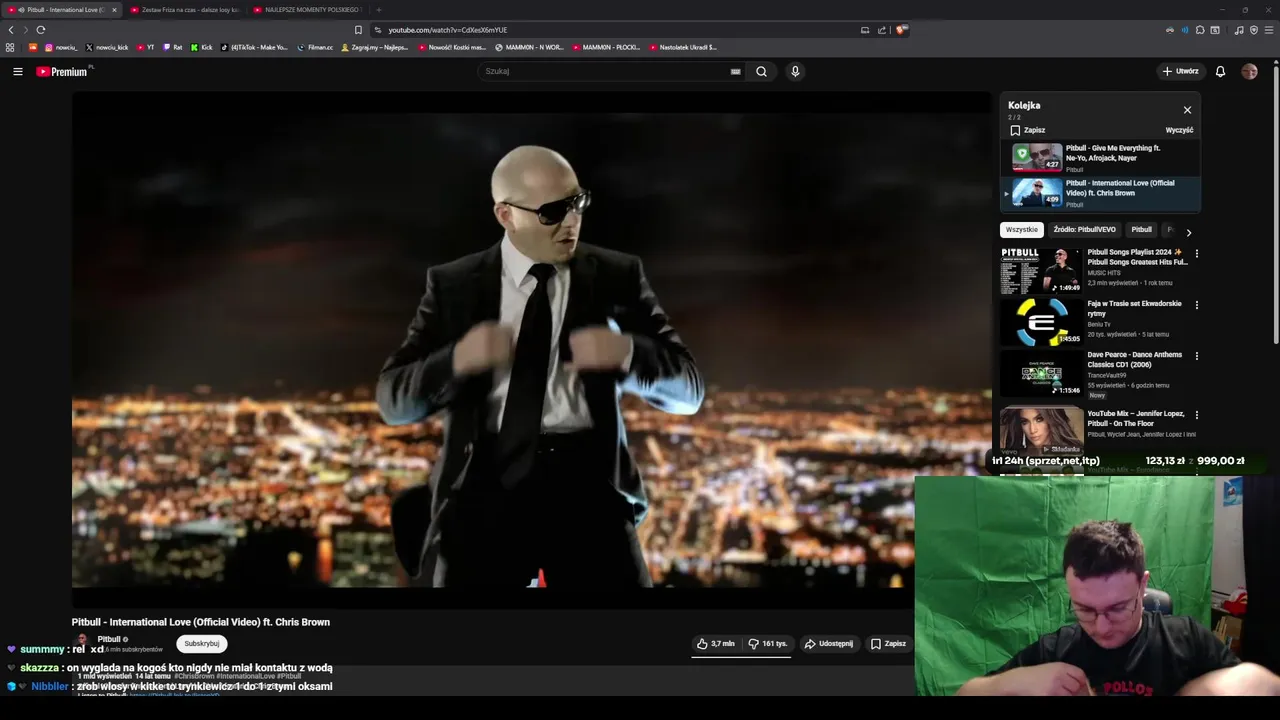Switch to the Zestaw Friza na czas tab
Image resolution: width=1280 pixels, height=720 pixels.
[x=185, y=10]
